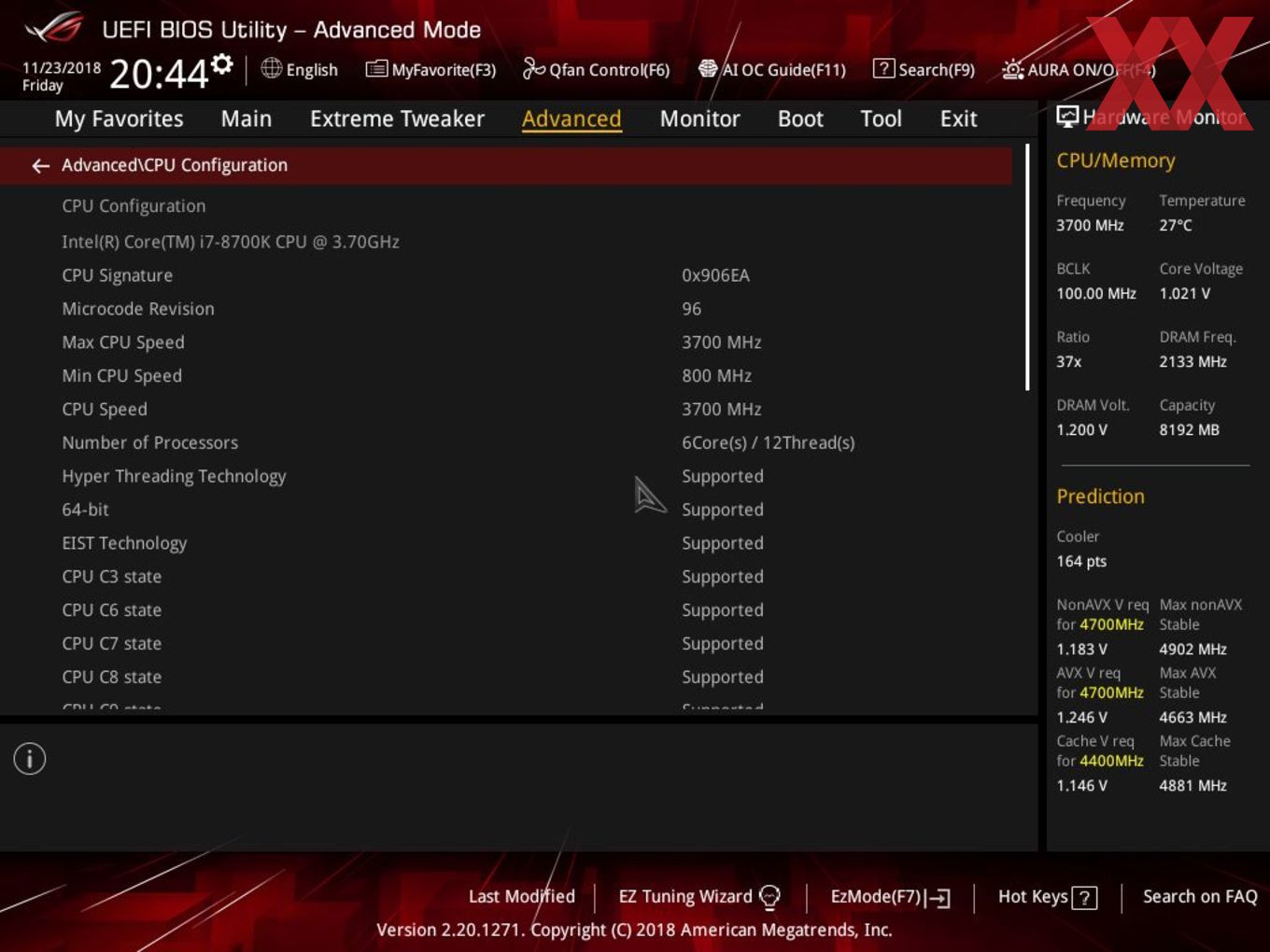This screenshot has height=952, width=1270.
Task: Select the 64-bit row
Action: 505,510
